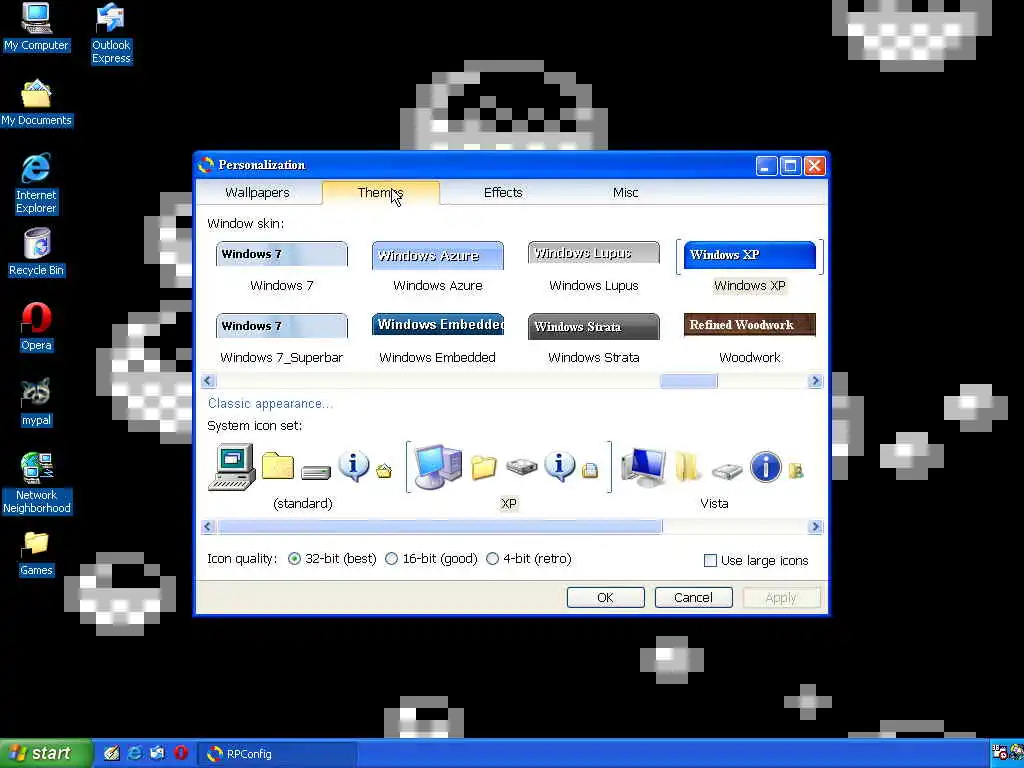Launch Opera from desktop icon
The width and height of the screenshot is (1024, 768).
(36, 327)
